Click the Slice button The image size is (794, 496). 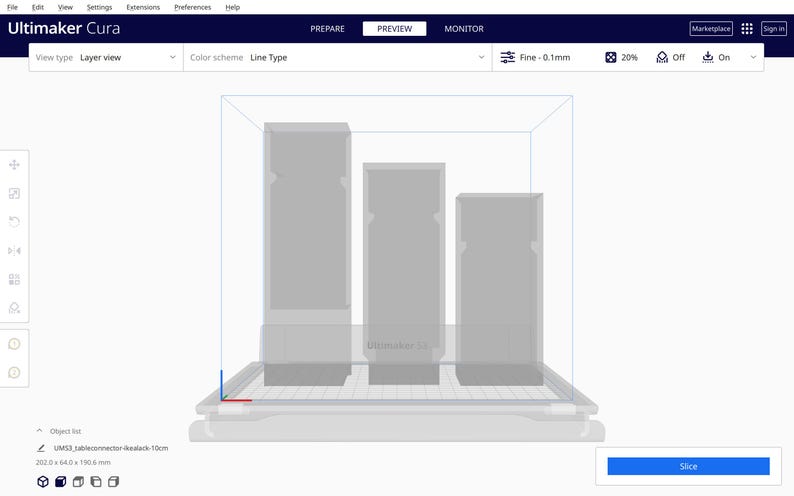coord(688,466)
